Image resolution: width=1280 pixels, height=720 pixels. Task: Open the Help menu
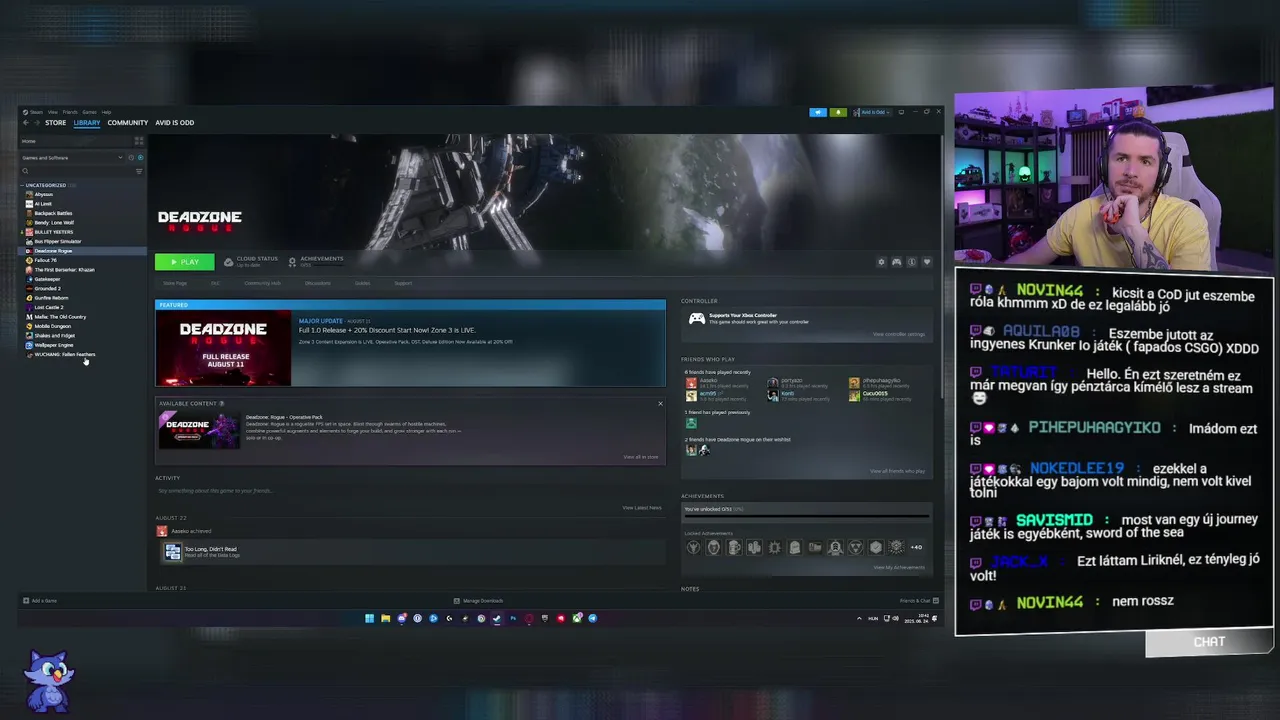point(106,112)
